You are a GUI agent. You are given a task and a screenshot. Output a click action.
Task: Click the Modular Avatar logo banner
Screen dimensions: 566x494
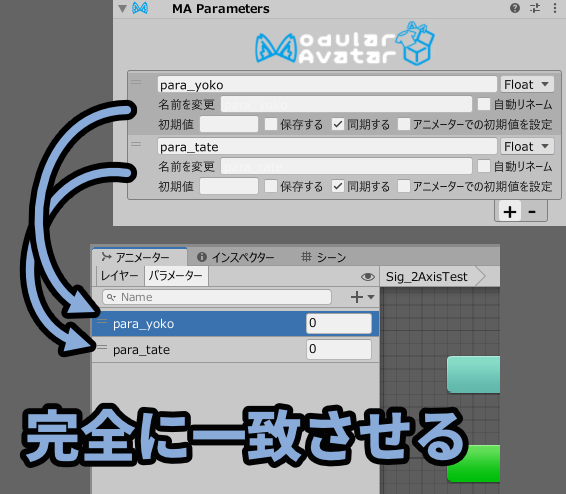345,44
